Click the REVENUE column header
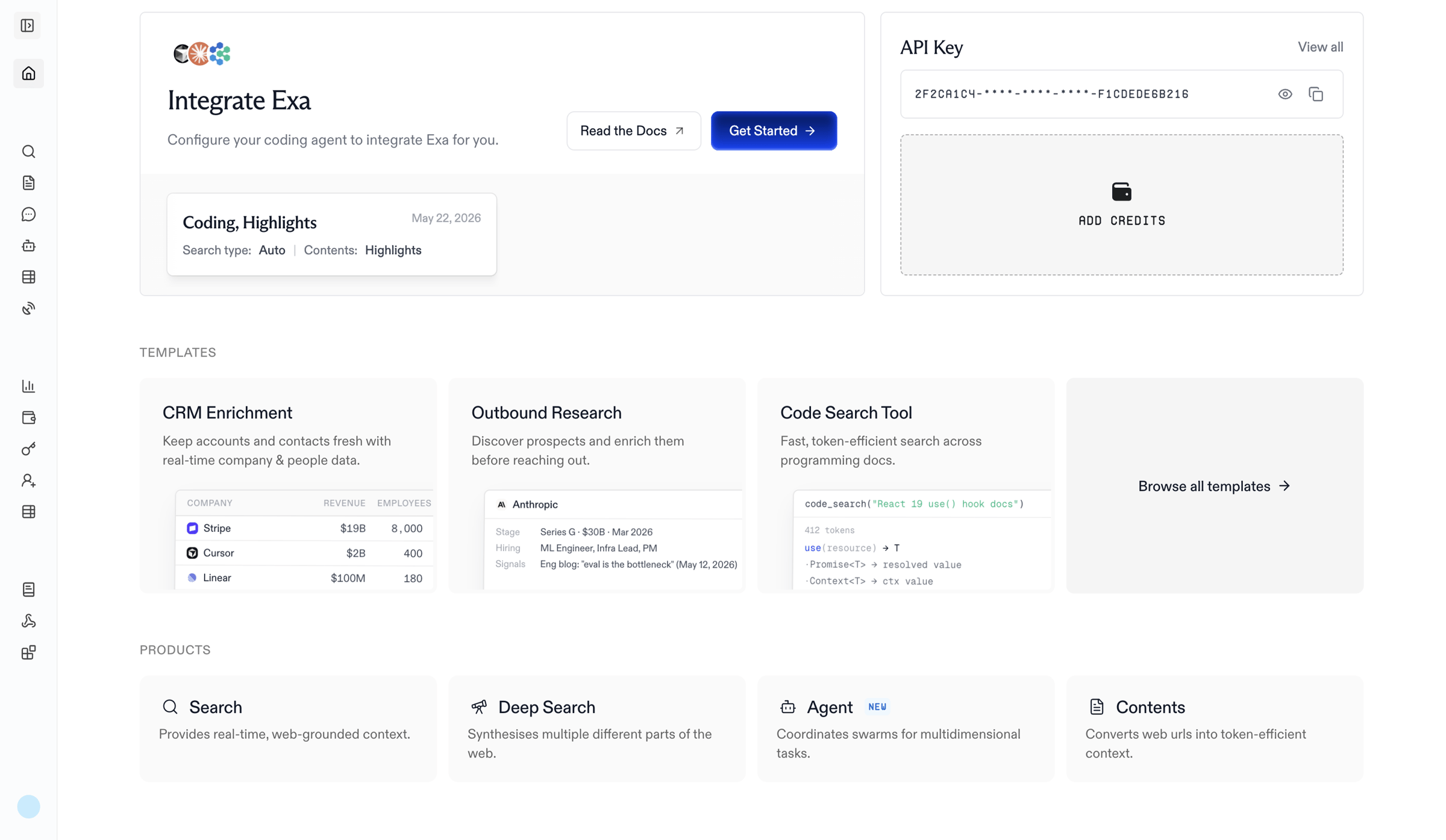The image size is (1446, 840). (344, 503)
